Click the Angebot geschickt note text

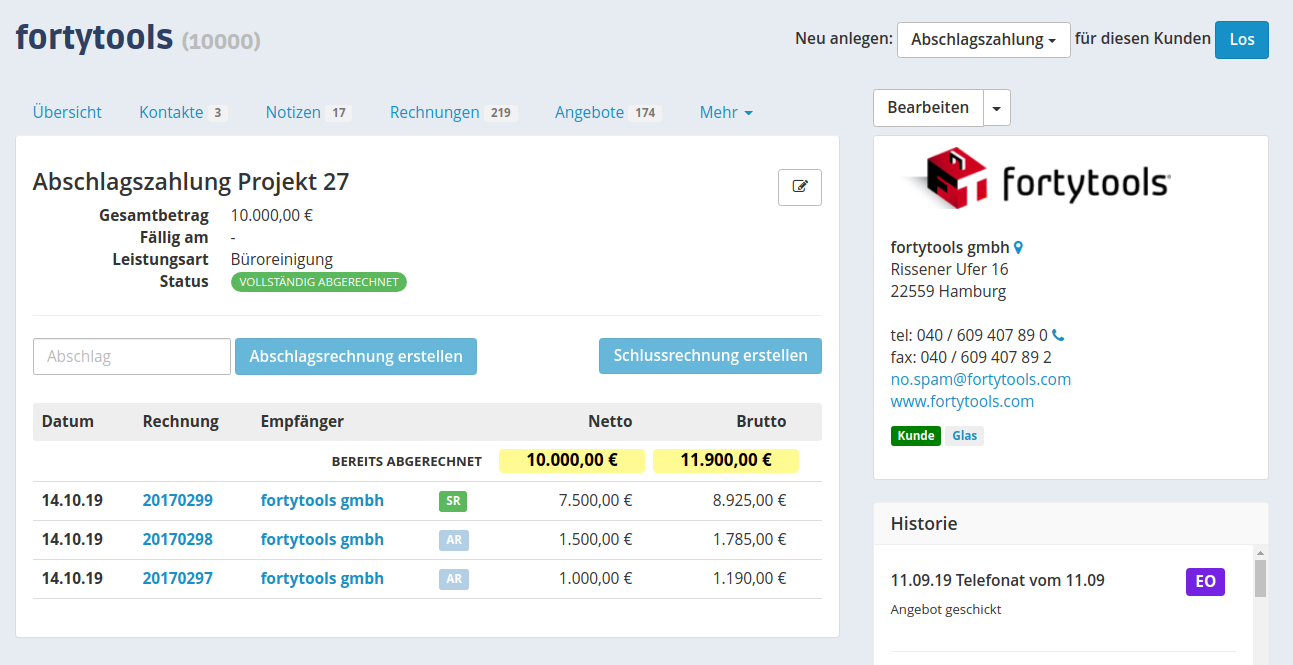point(946,609)
